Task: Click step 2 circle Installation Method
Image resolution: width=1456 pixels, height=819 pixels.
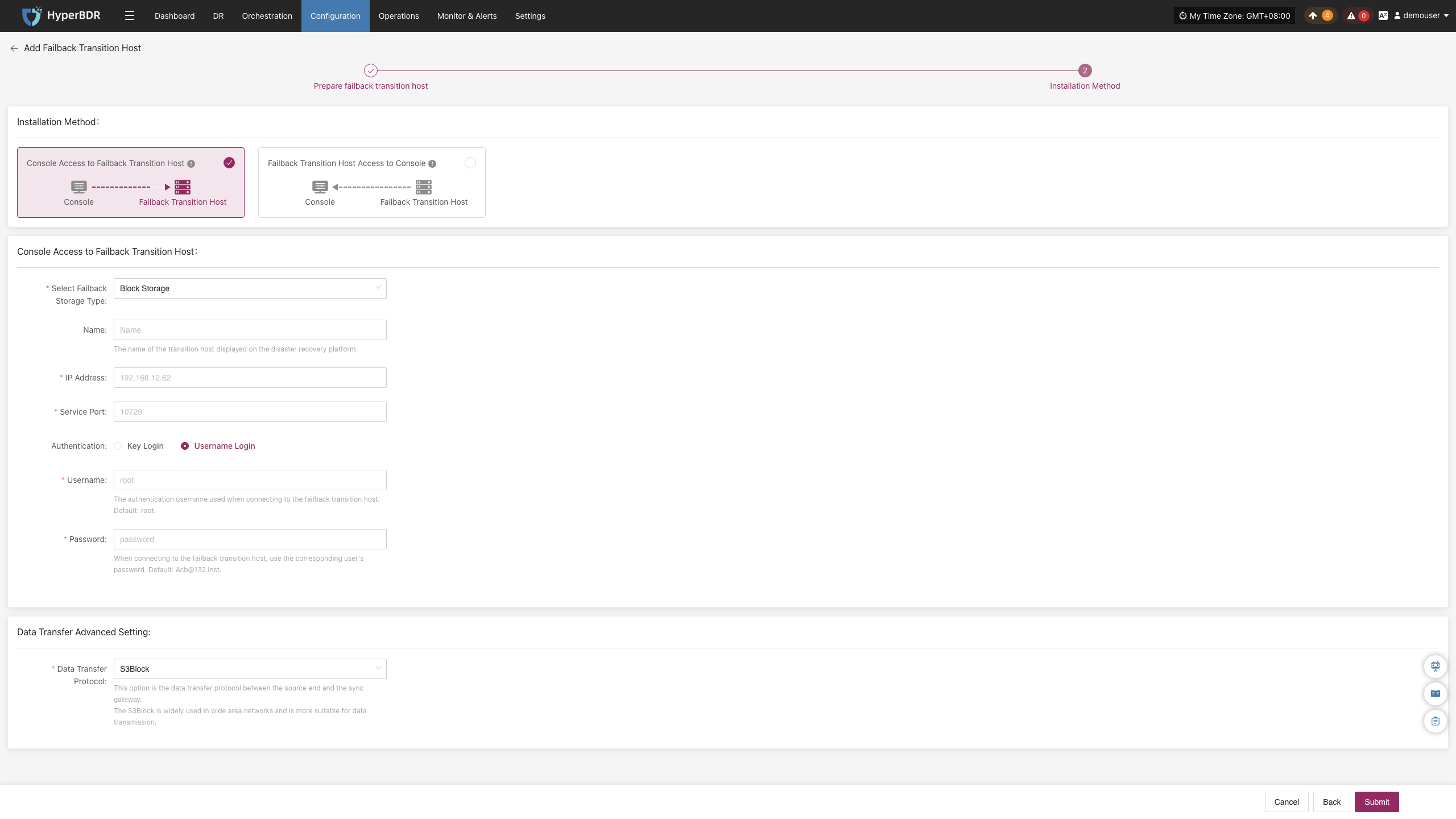Action: click(x=1085, y=71)
